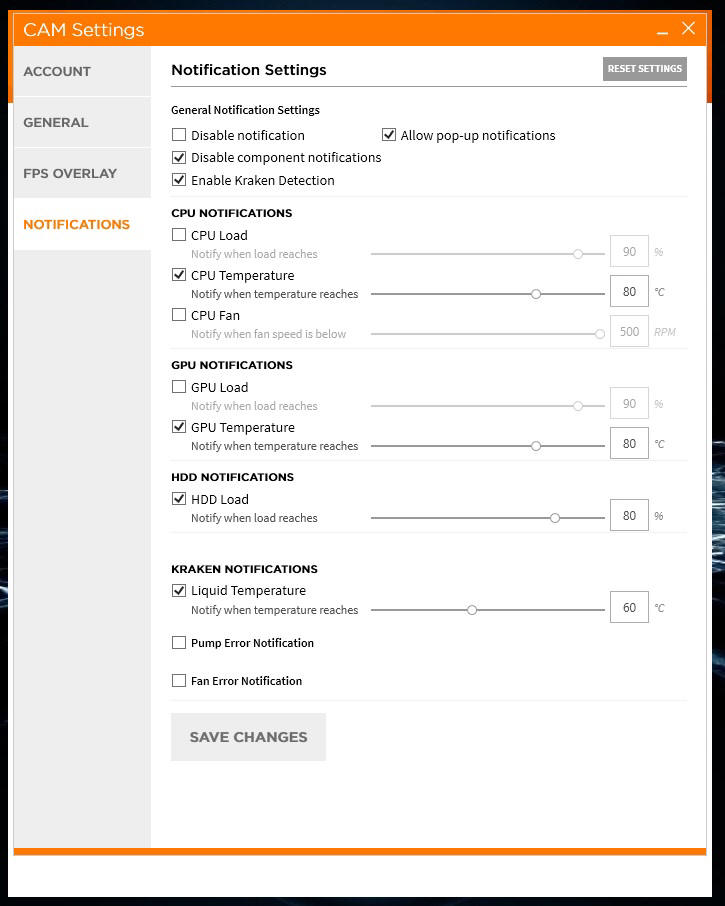
Task: Toggle Enable Kraken Detection checkbox
Action: point(179,180)
